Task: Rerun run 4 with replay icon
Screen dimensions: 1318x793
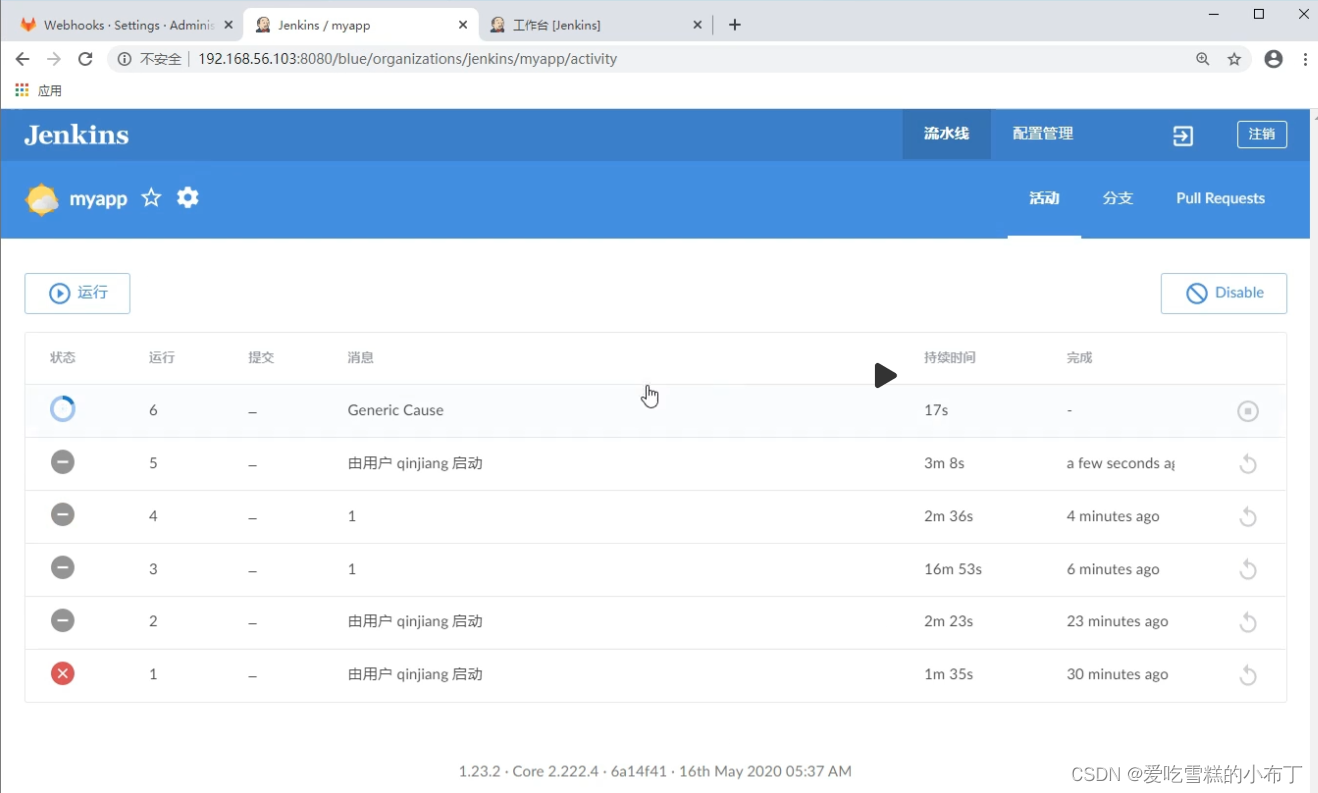Action: click(1248, 517)
